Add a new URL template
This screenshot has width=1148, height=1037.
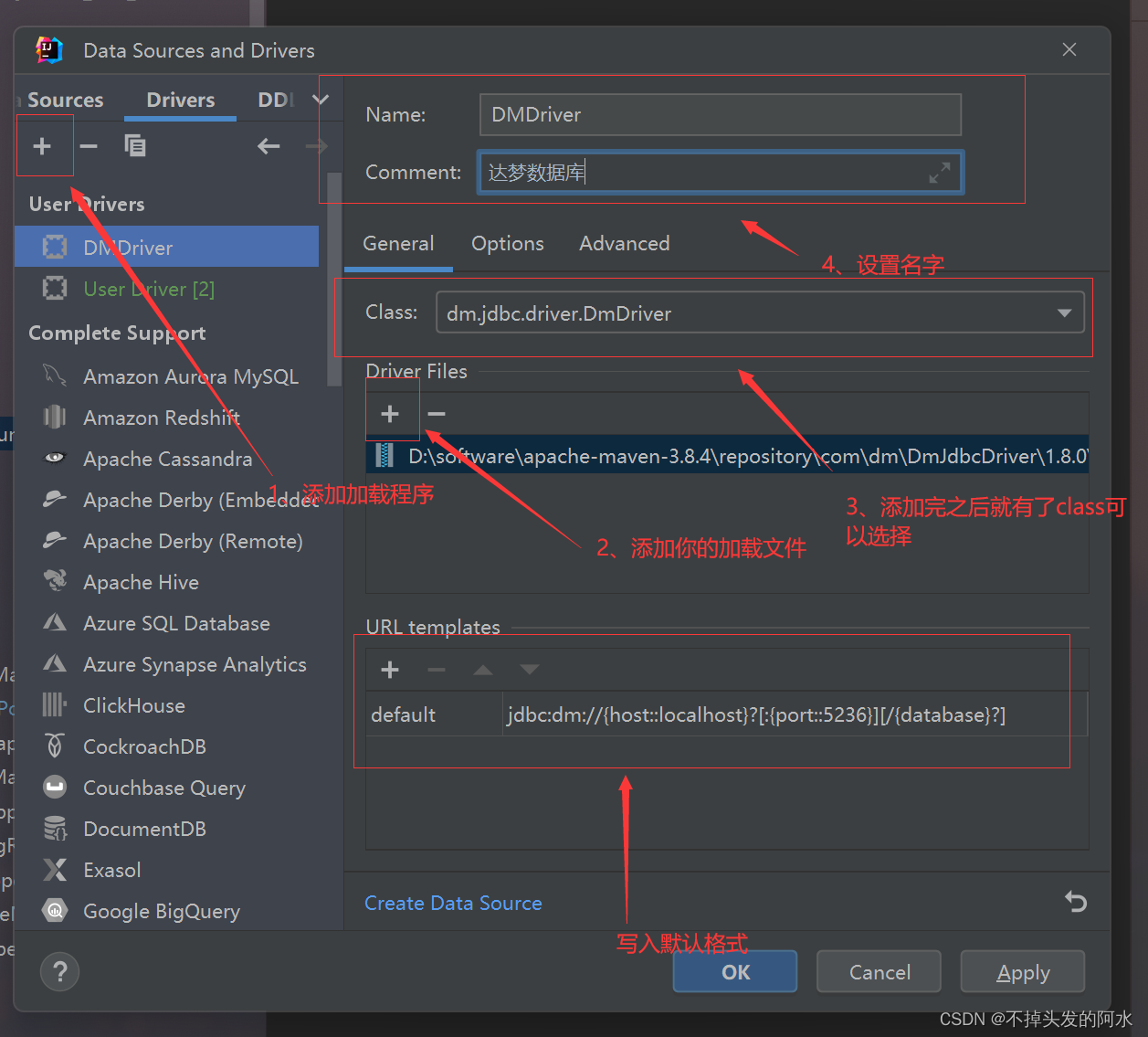tap(390, 670)
